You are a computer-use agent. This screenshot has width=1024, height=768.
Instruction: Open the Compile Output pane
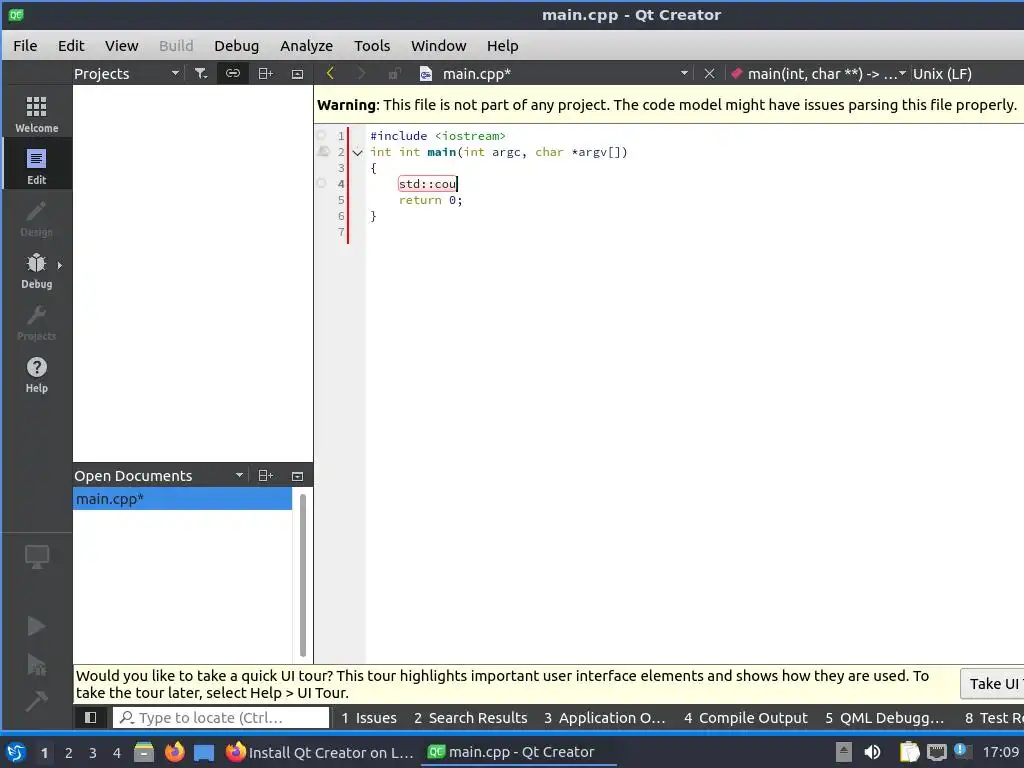pyautogui.click(x=746, y=718)
